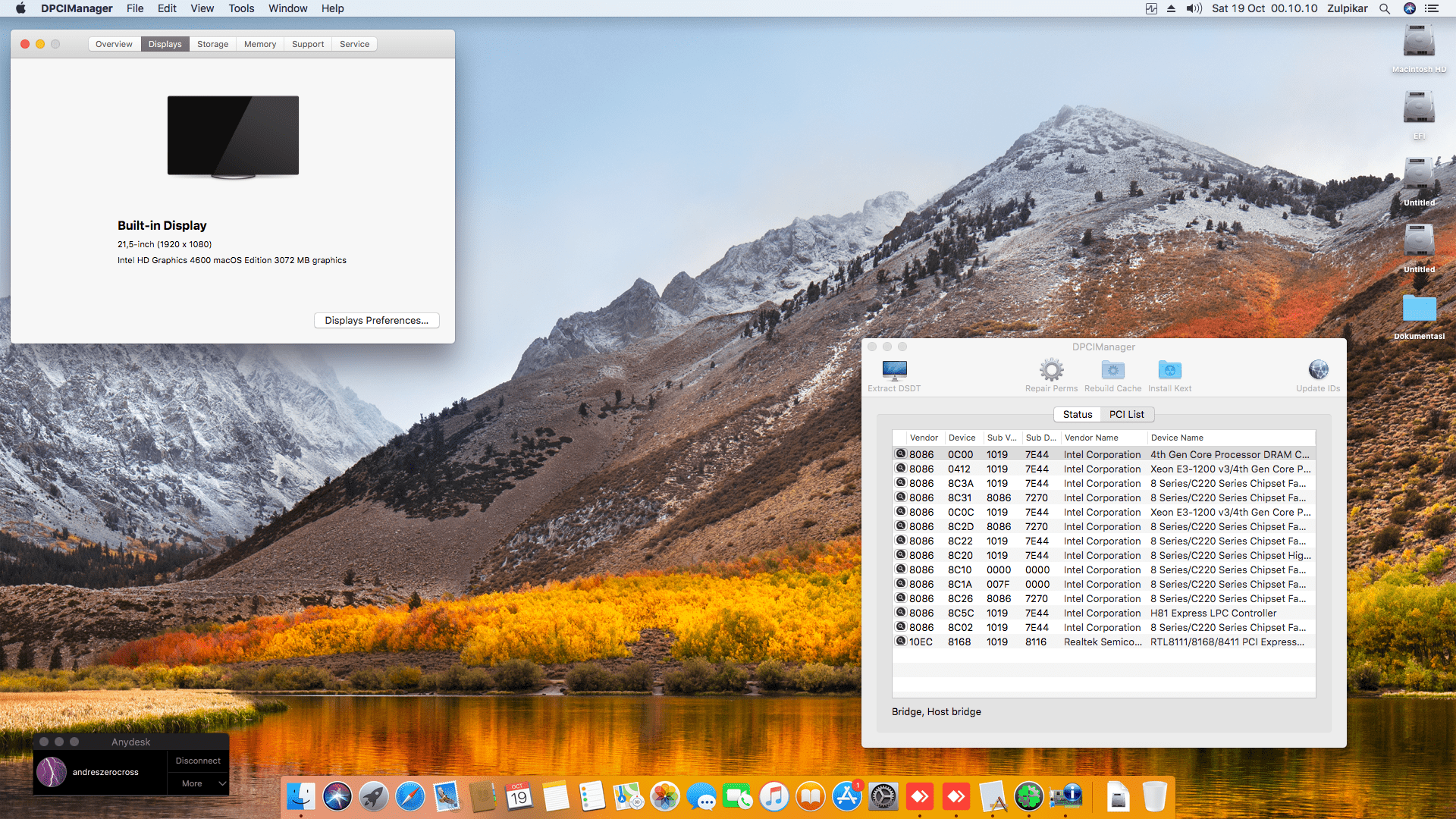Viewport: 1456px width, 819px height.
Task: Open Macintosh HD drive on desktop
Action: click(x=1419, y=42)
